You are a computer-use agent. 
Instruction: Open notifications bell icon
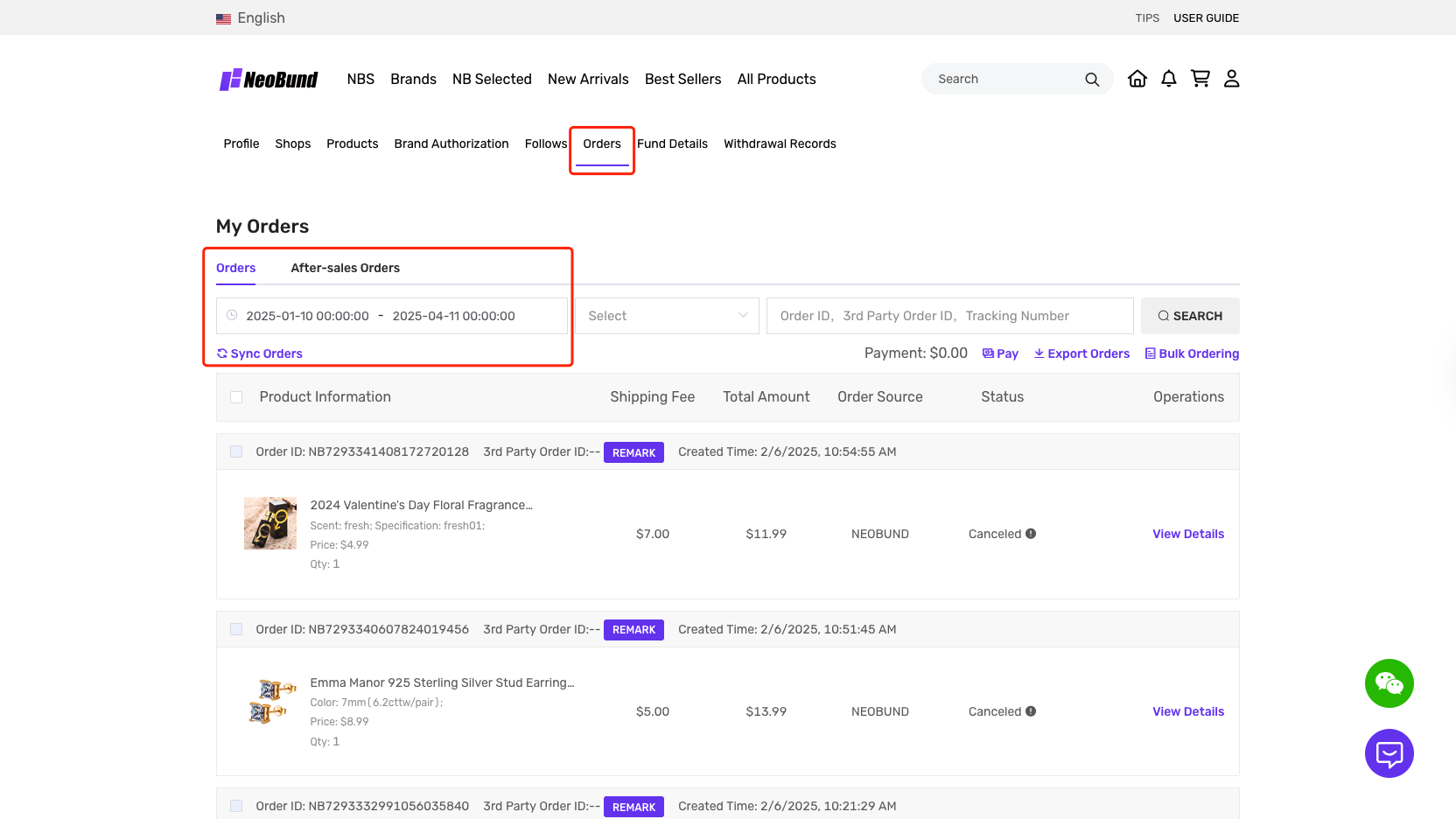coord(1168,79)
